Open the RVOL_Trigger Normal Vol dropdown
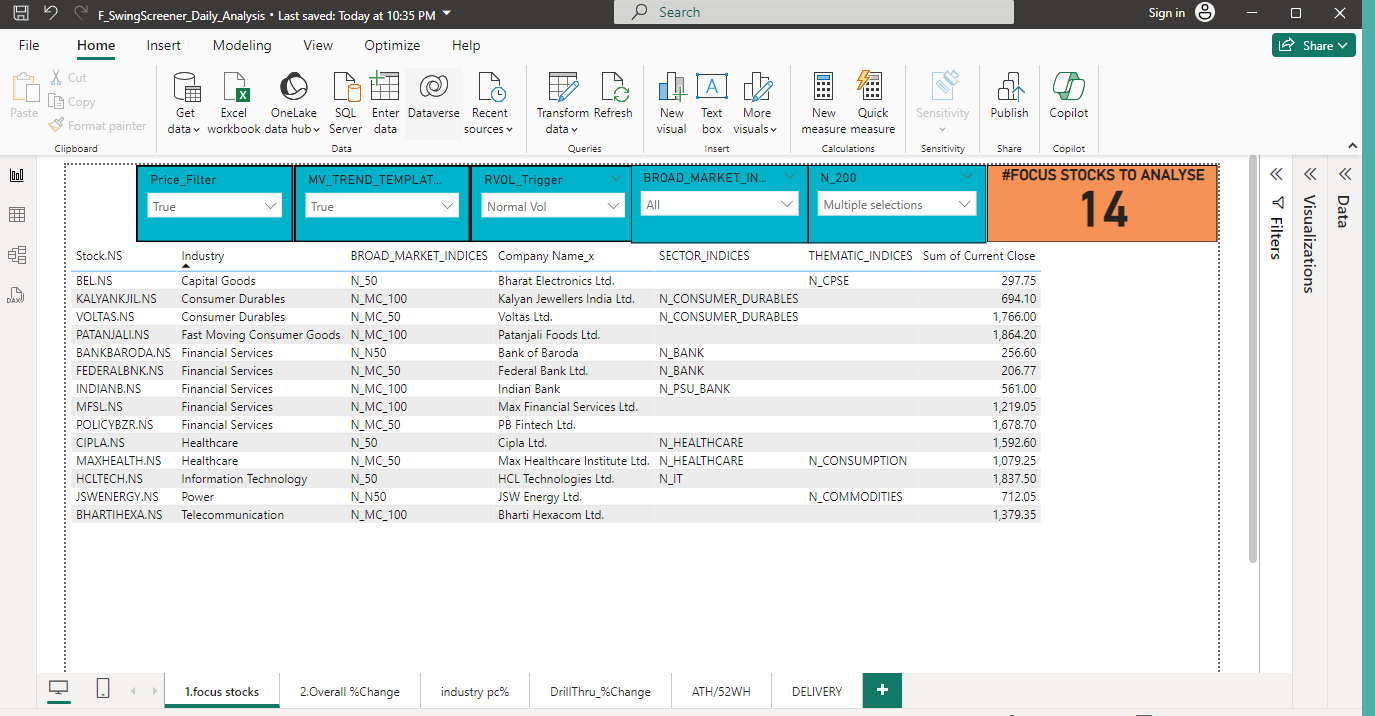 (553, 206)
